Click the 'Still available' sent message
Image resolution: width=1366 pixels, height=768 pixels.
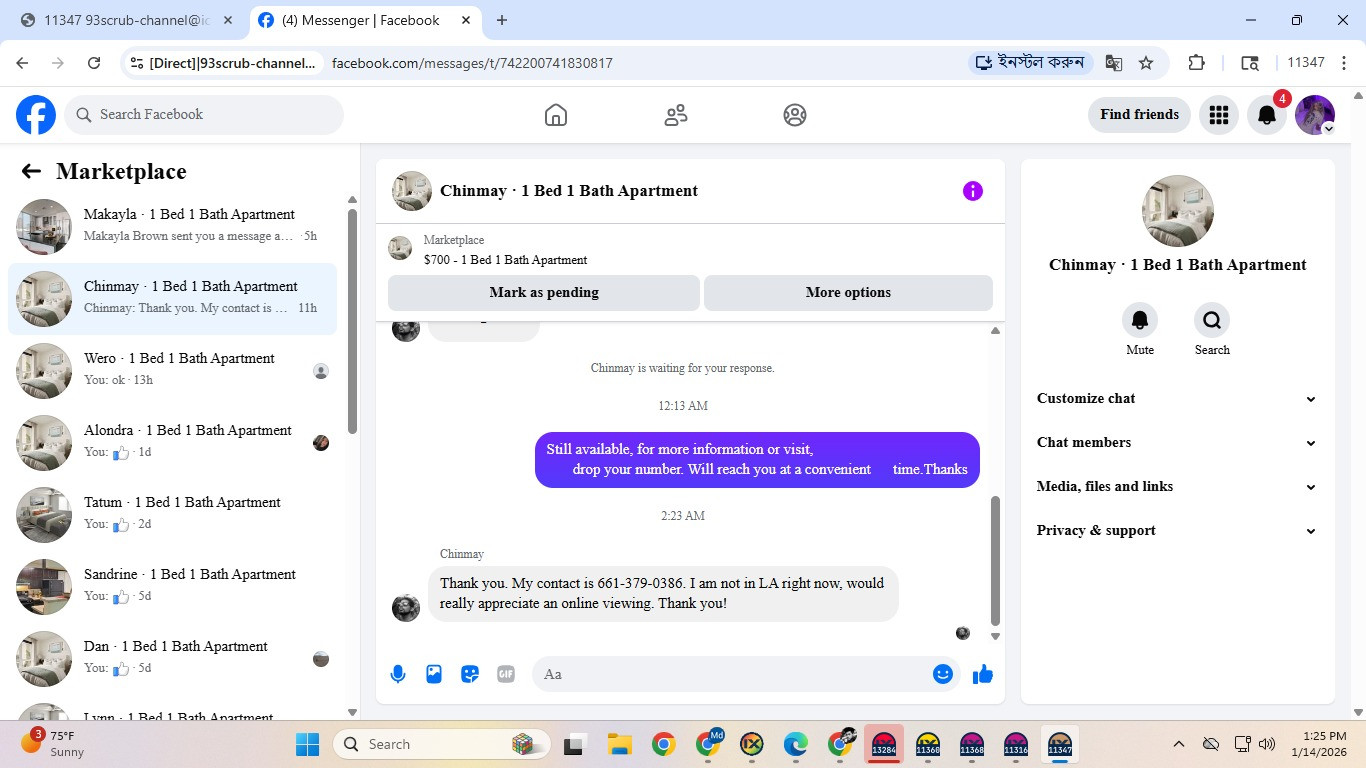(757, 460)
